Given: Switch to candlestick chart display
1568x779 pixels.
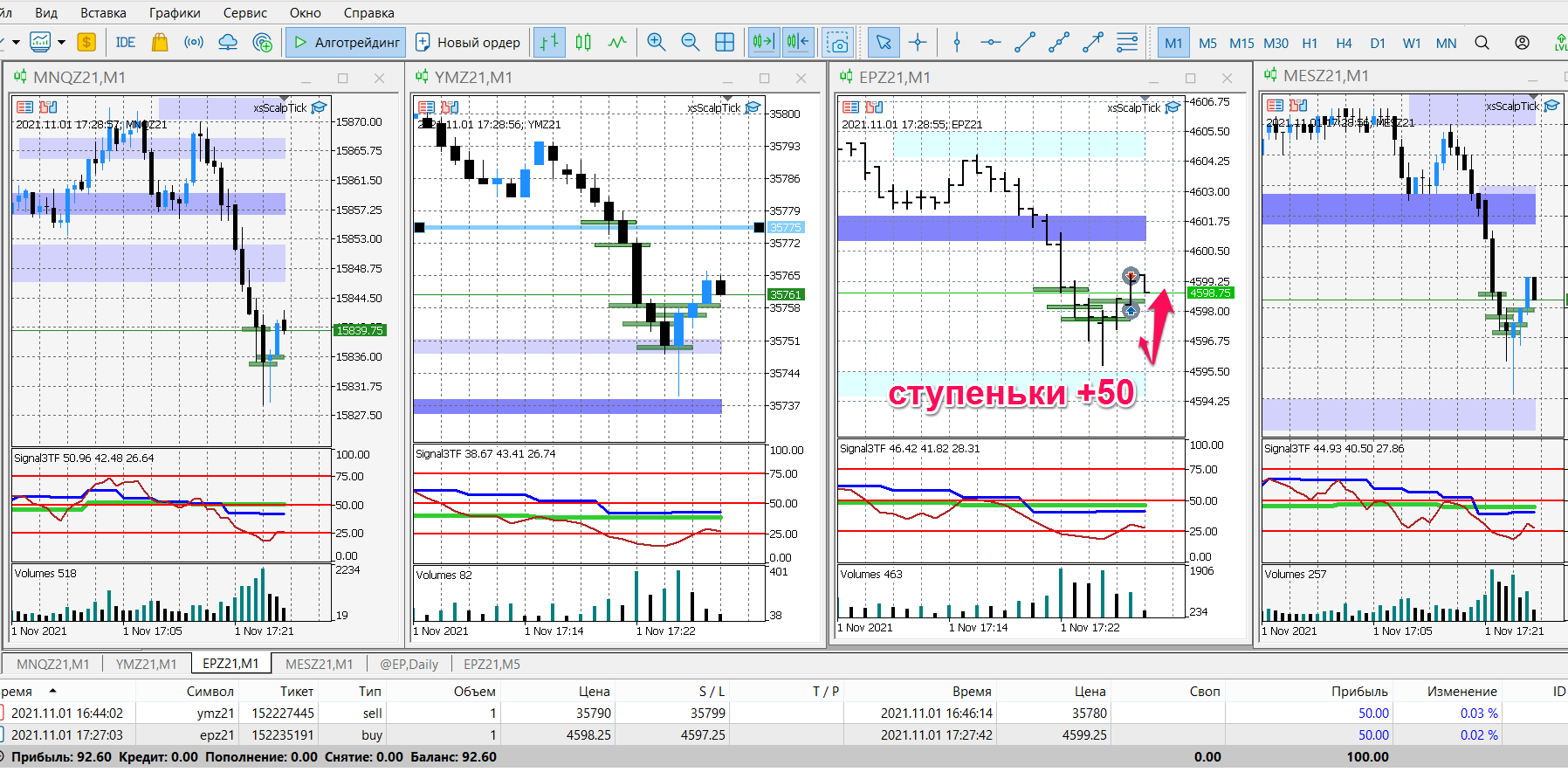Looking at the screenshot, I should click(583, 42).
